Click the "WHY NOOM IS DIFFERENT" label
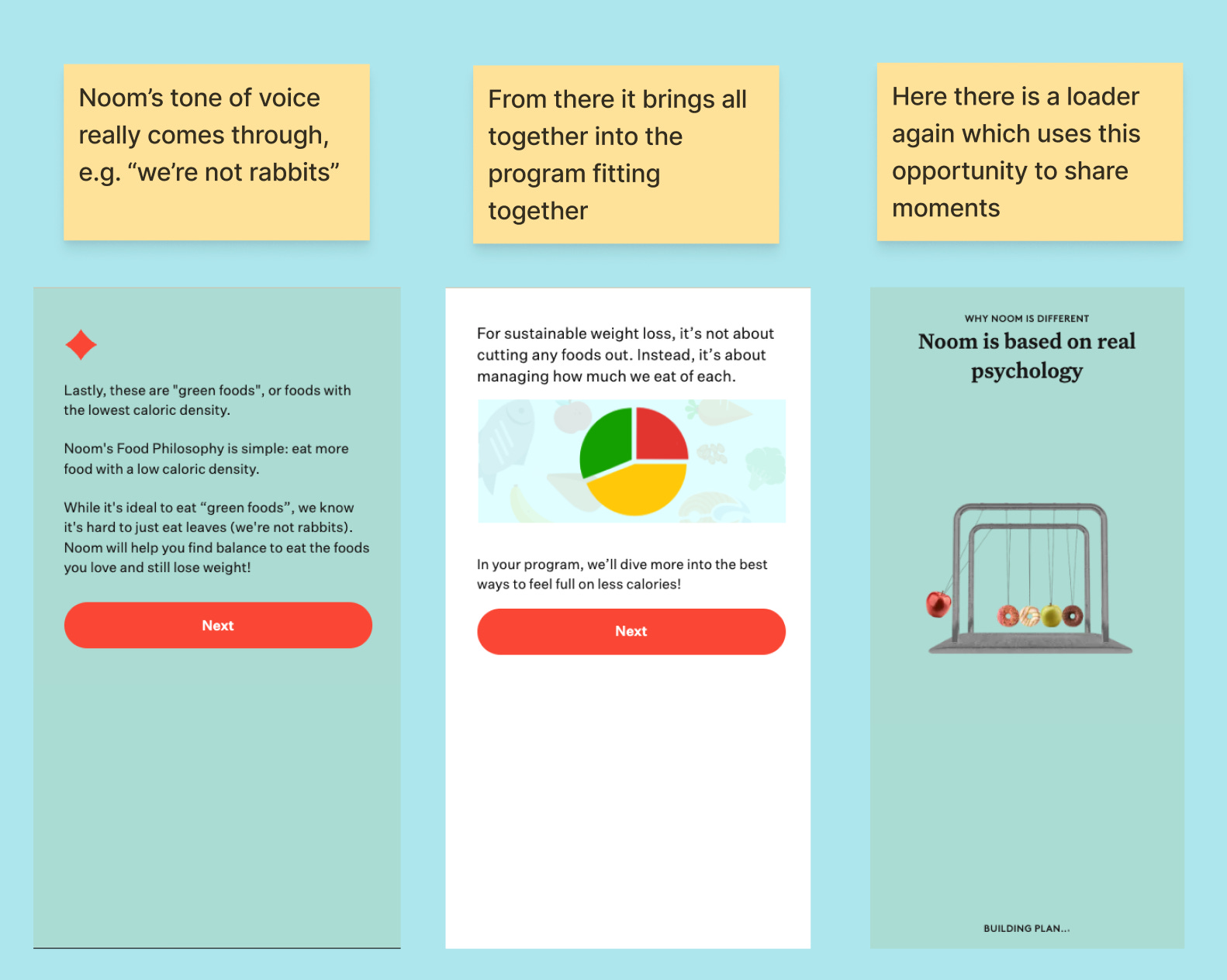The image size is (1227, 980). [x=1027, y=319]
